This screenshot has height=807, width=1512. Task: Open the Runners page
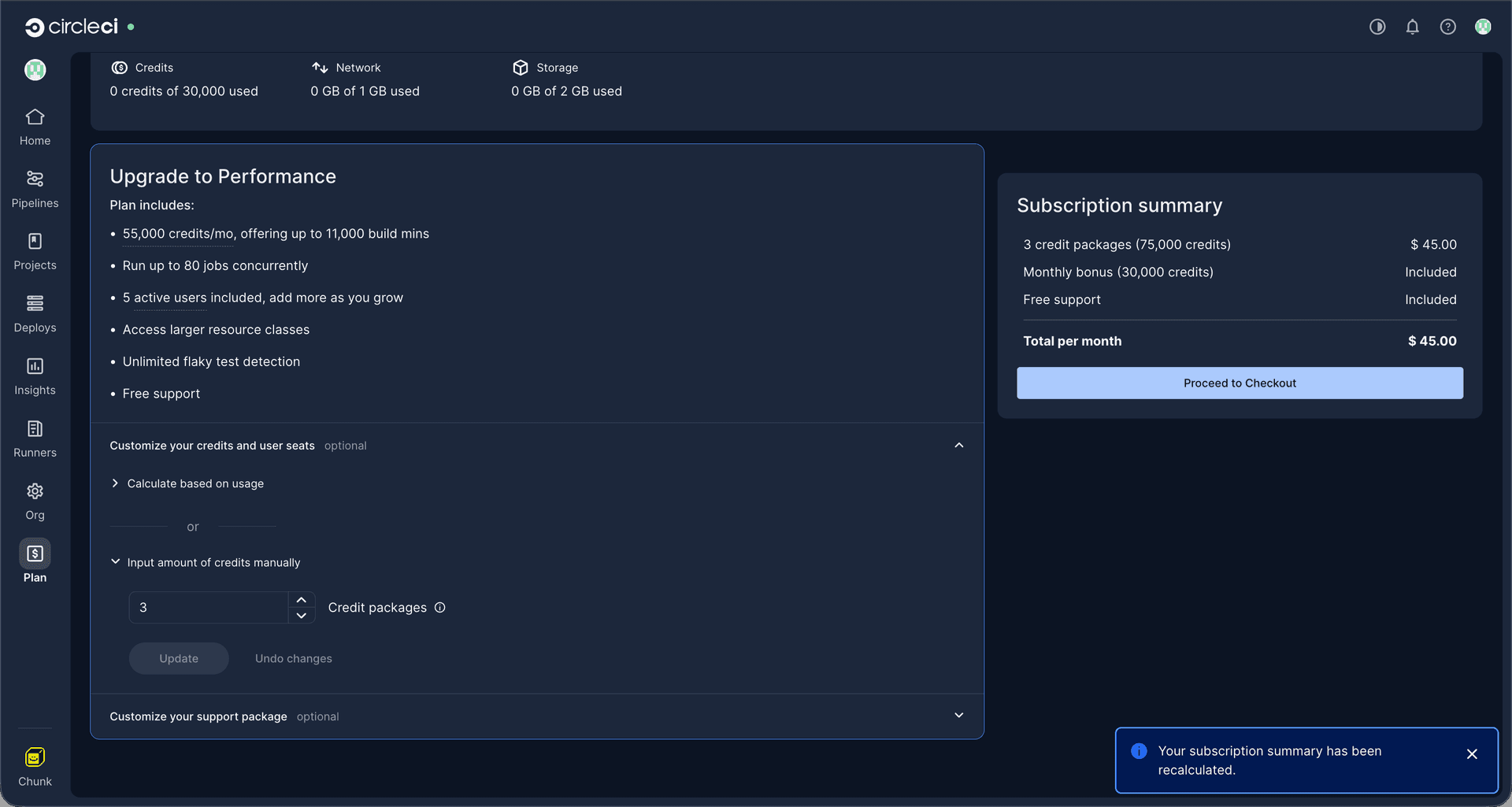point(35,429)
